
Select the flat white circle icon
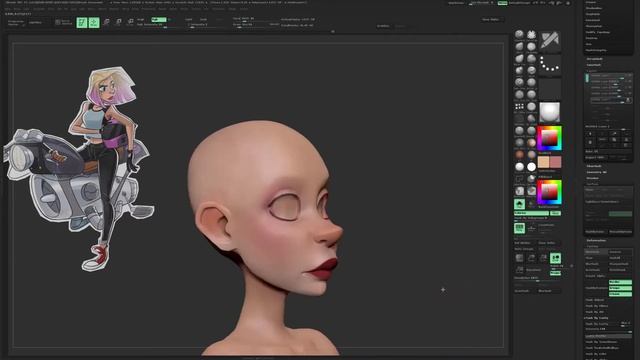pos(531,167)
